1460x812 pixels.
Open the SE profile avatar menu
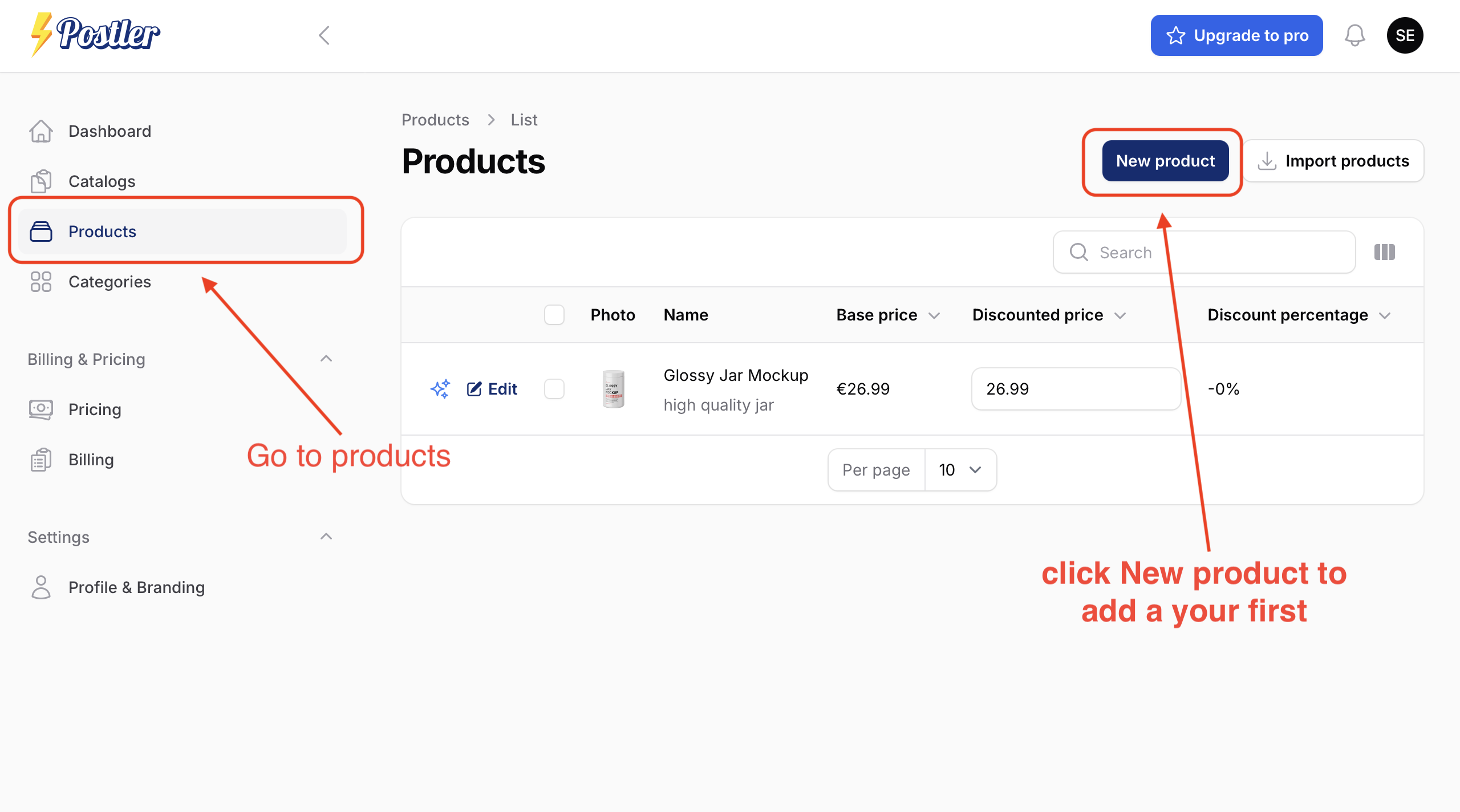[x=1405, y=35]
